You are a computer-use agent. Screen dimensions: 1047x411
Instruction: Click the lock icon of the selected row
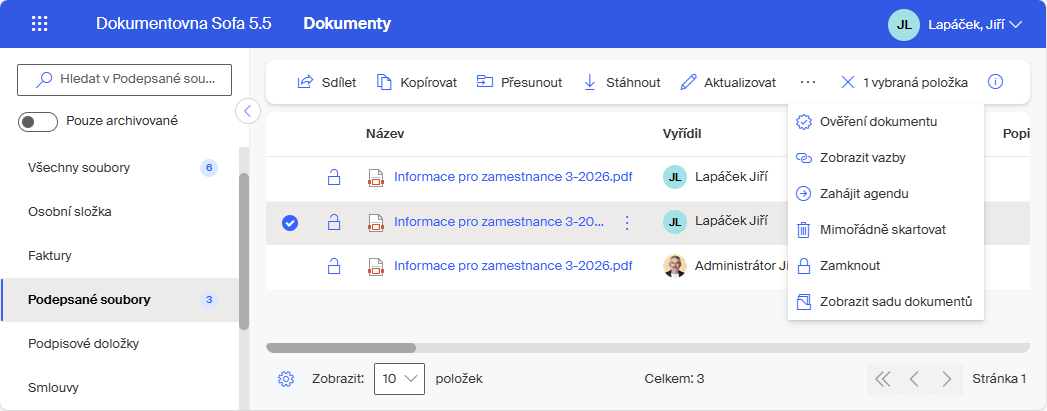333,222
